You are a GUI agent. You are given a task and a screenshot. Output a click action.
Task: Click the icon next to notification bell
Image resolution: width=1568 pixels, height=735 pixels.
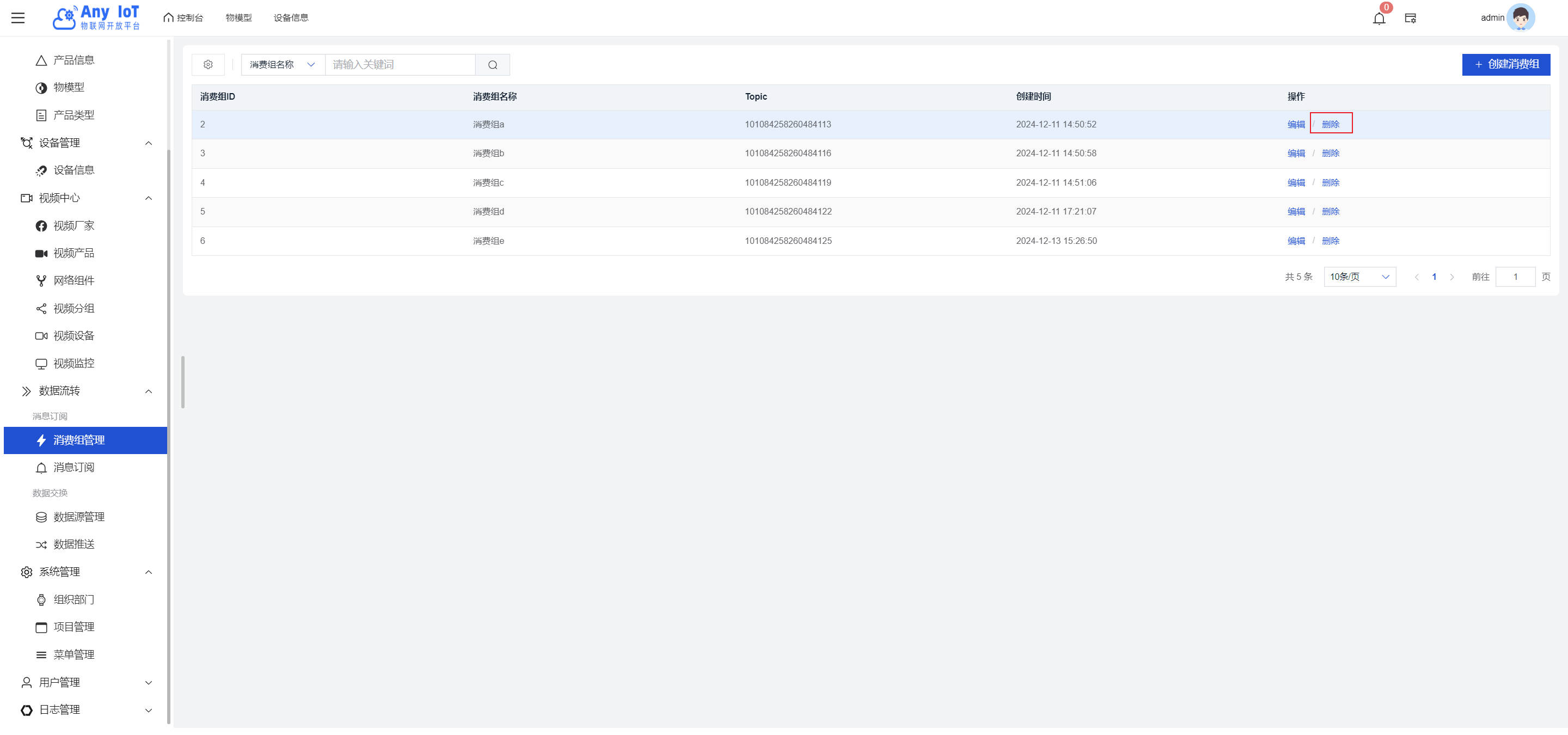coord(1410,19)
